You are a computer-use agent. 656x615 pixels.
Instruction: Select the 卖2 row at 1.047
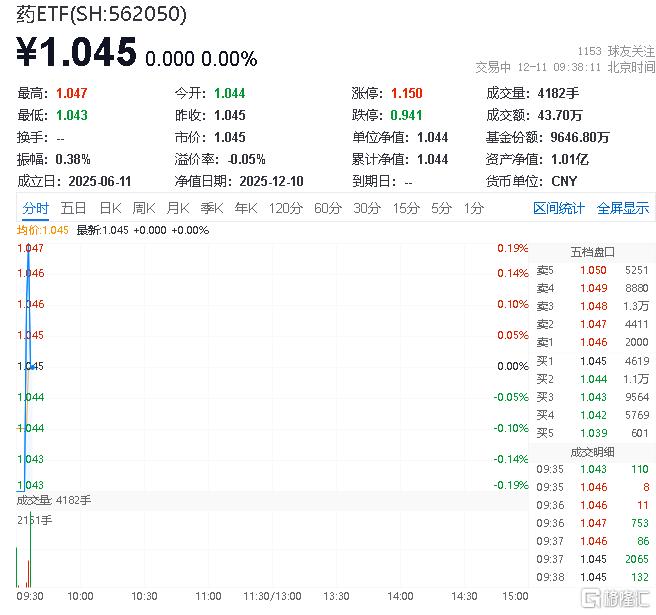point(592,324)
